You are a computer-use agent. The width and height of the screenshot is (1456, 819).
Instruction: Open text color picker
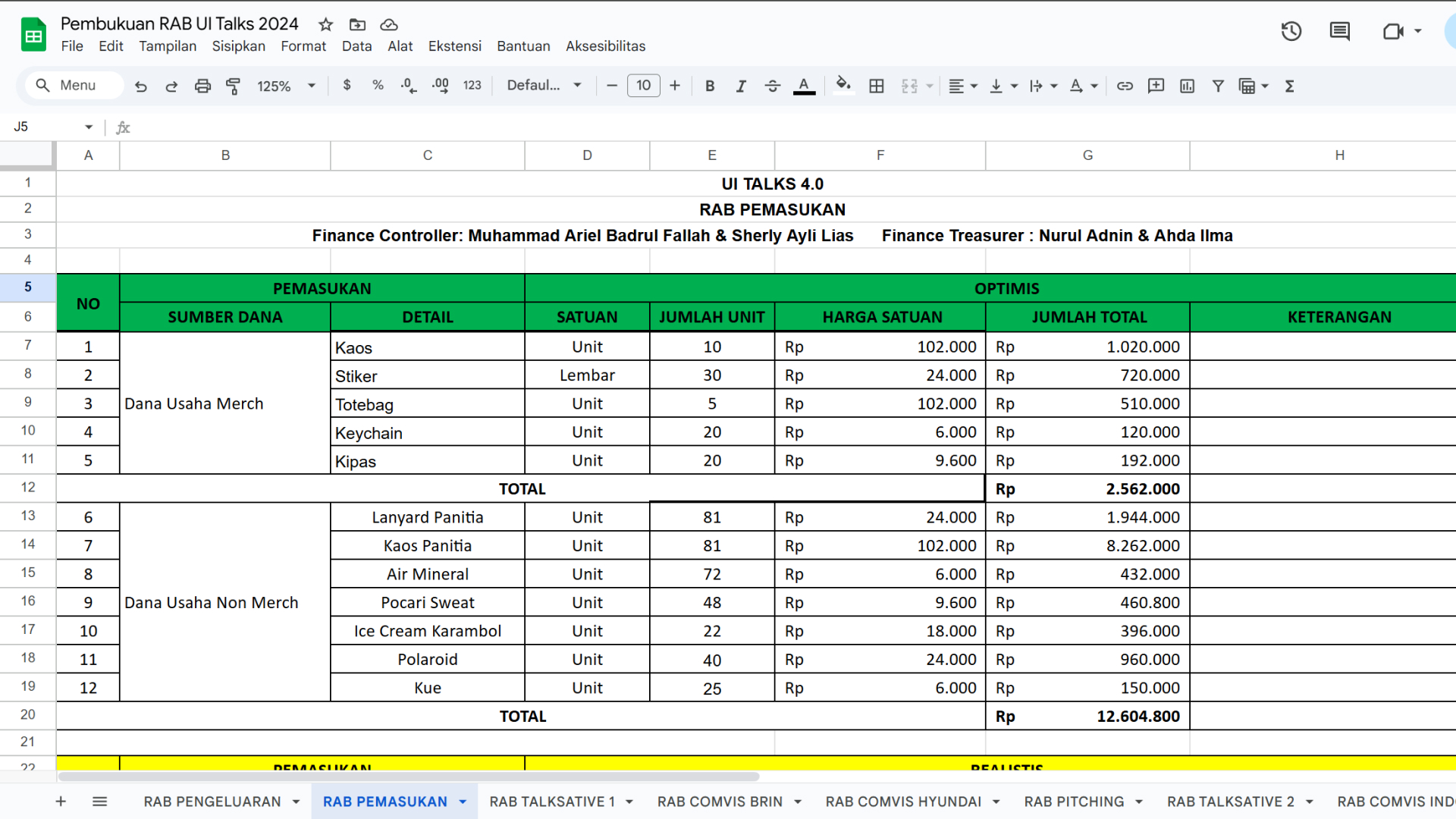(x=804, y=86)
